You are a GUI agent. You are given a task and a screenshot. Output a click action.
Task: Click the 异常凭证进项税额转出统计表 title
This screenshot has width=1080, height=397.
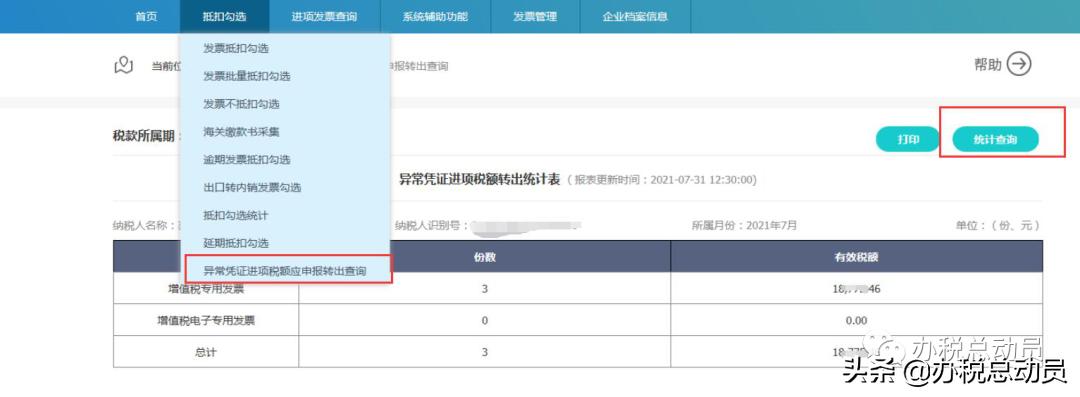[479, 179]
